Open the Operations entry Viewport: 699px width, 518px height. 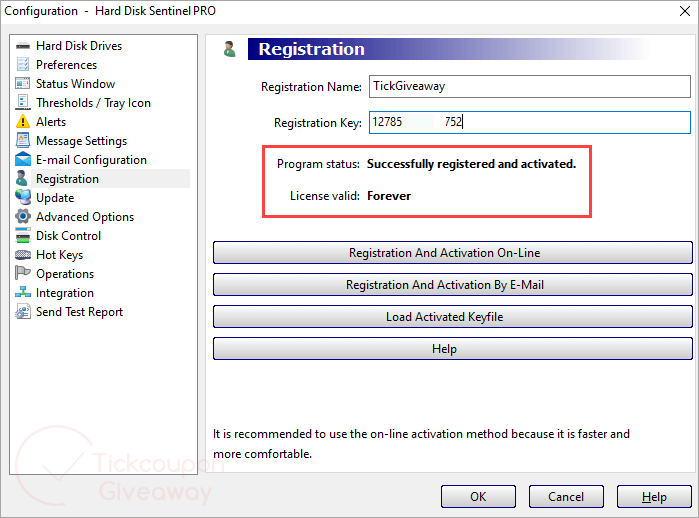click(65, 274)
